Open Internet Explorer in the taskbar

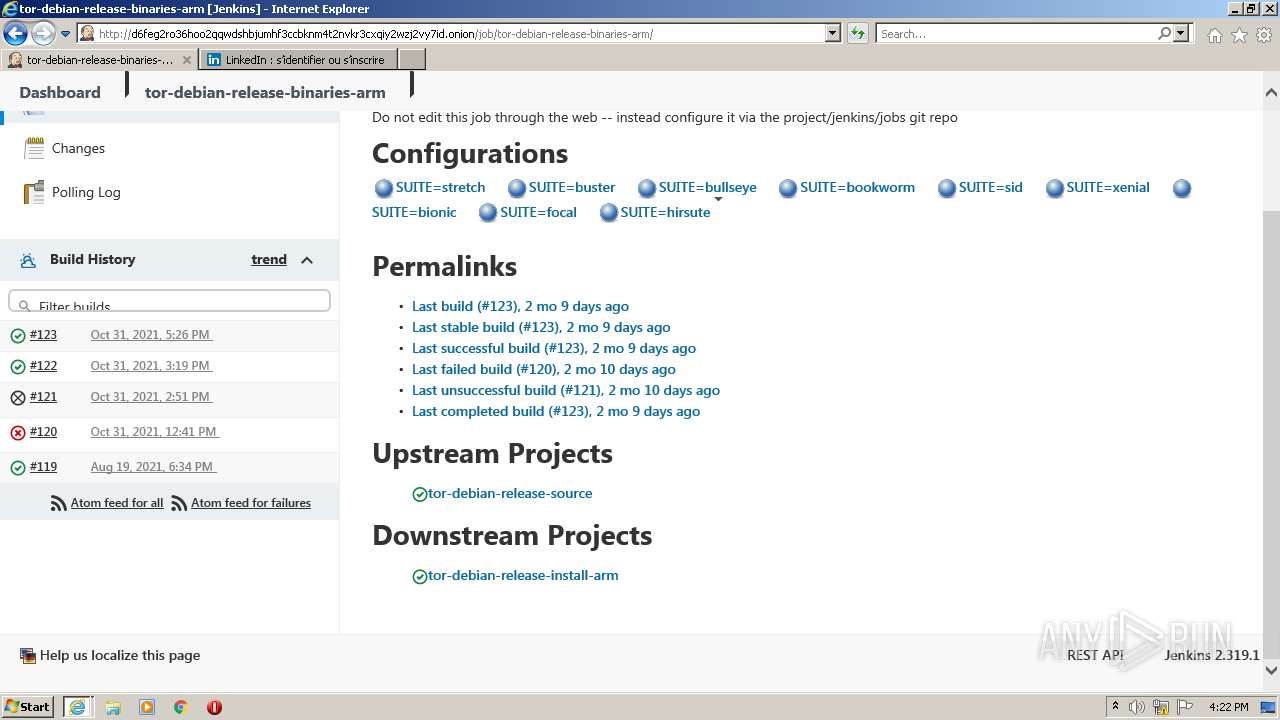pyautogui.click(x=77, y=707)
